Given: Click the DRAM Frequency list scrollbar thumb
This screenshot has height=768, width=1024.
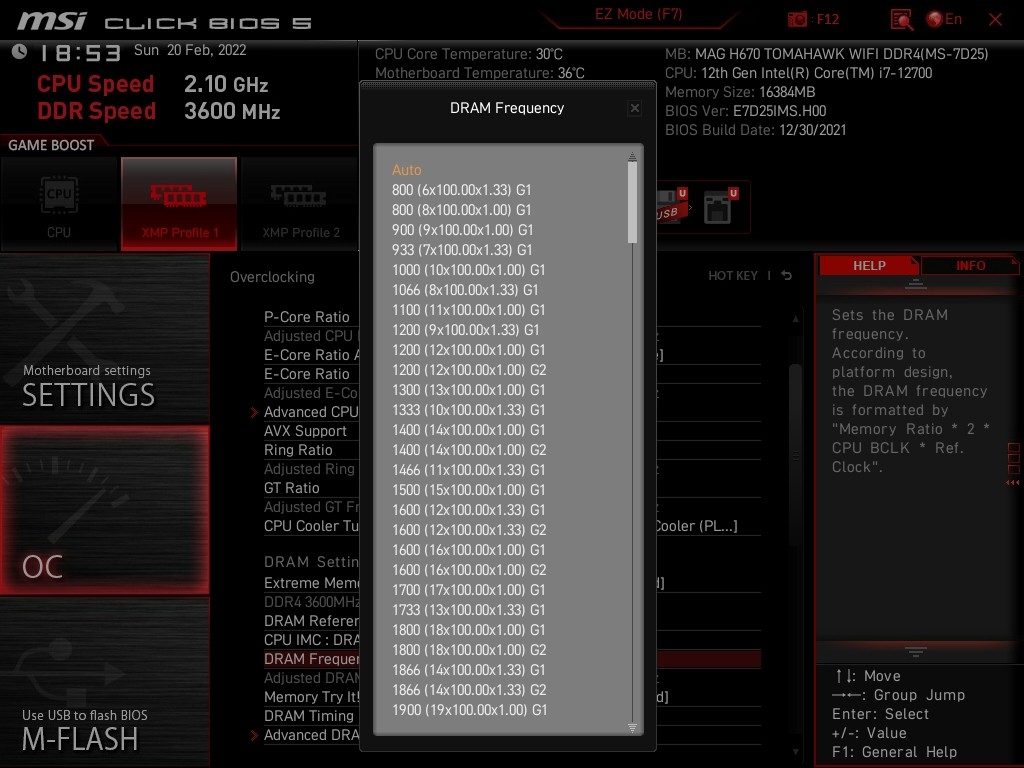Looking at the screenshot, I should [632, 202].
